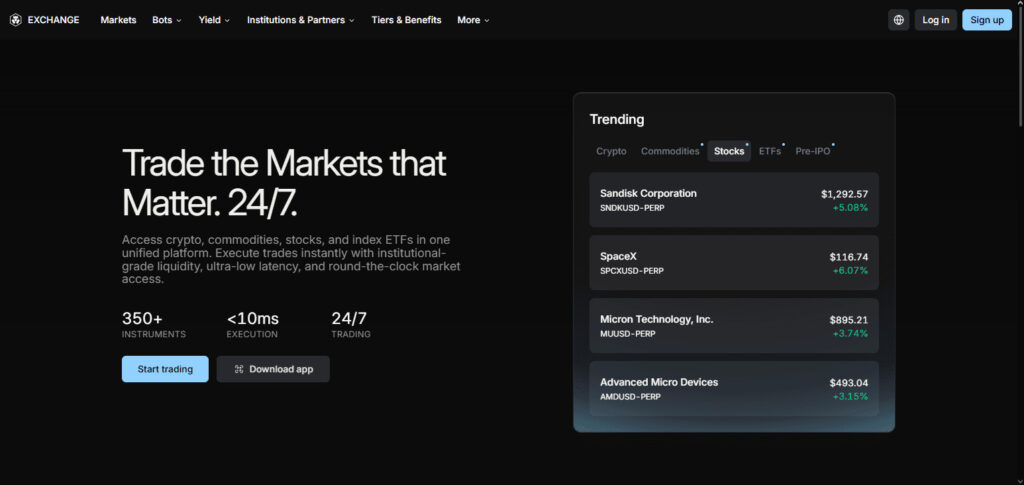The height and width of the screenshot is (485, 1024).
Task: Open the Advanced Micro Devices card
Action: (734, 388)
